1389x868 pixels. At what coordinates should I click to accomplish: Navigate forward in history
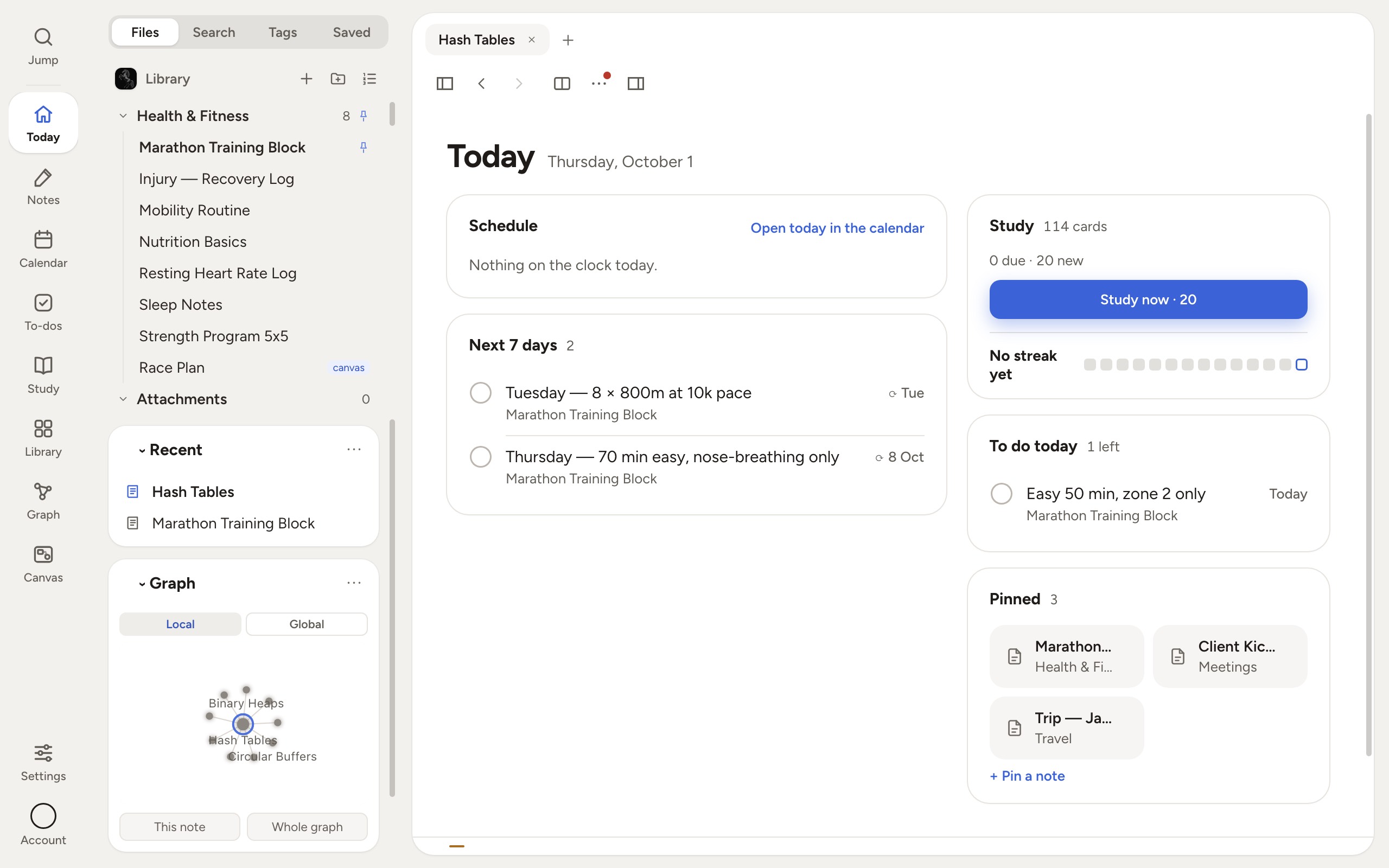[519, 84]
